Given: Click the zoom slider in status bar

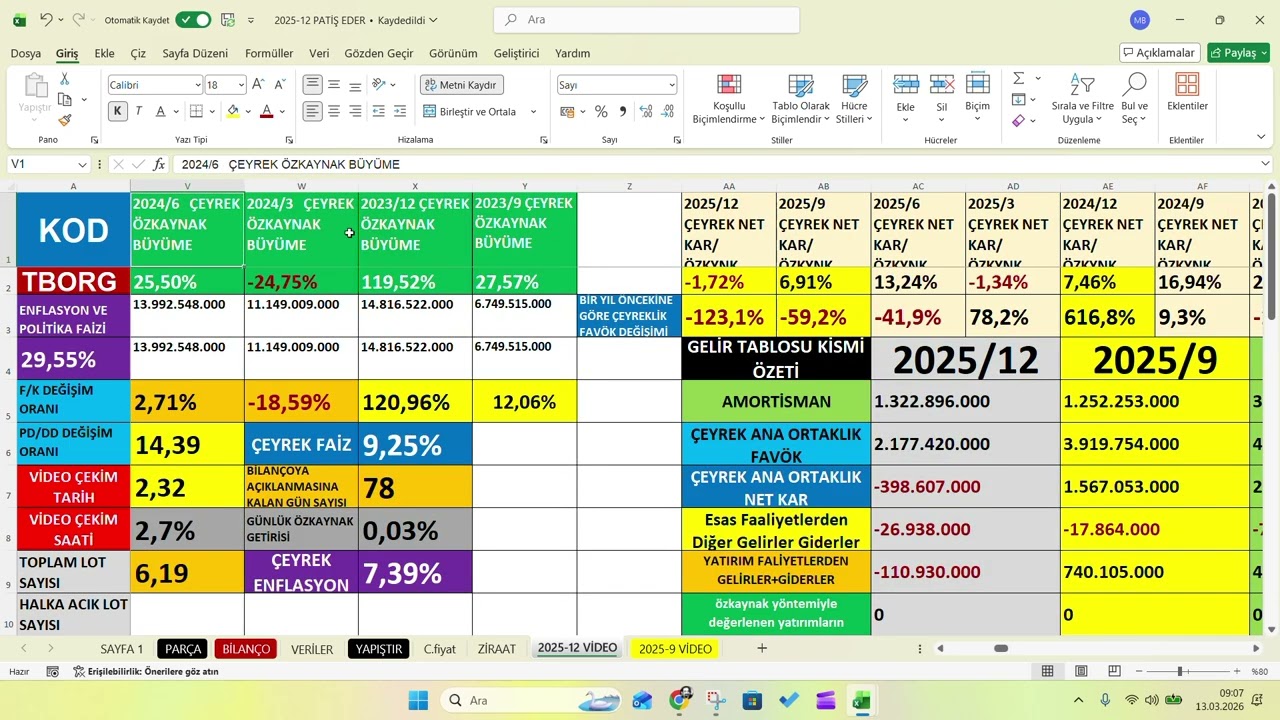Looking at the screenshot, I should (x=1180, y=672).
